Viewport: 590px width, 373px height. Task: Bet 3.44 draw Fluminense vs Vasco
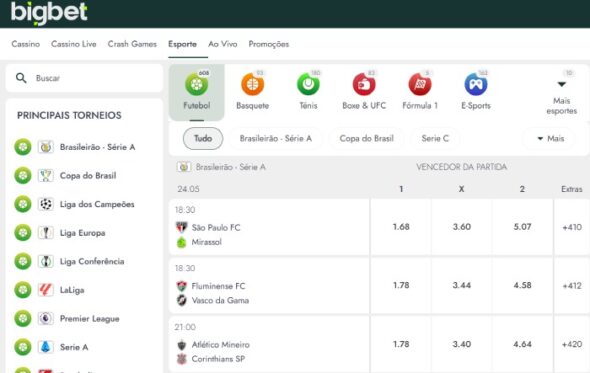pyautogui.click(x=462, y=285)
